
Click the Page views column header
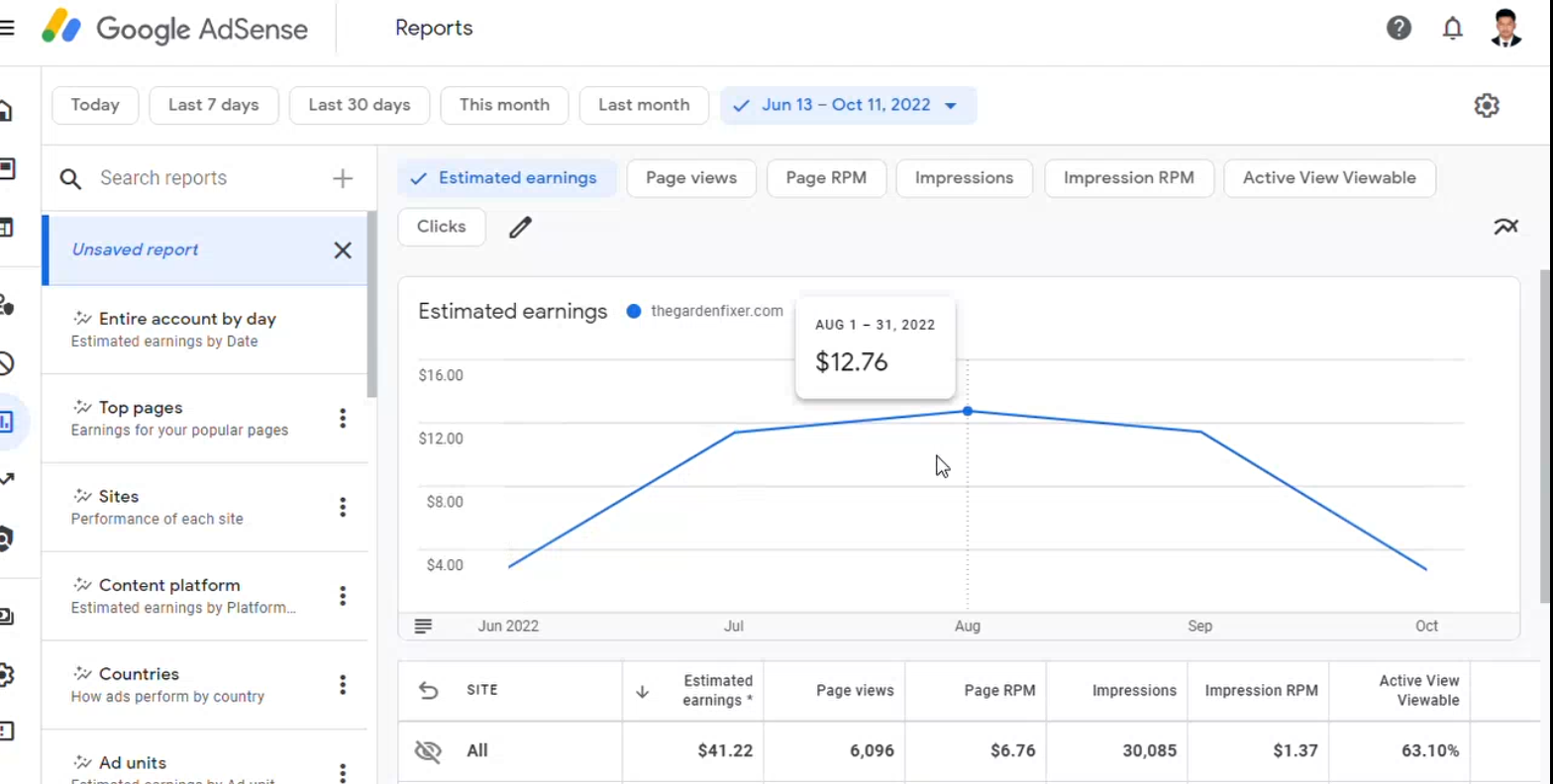tap(855, 691)
